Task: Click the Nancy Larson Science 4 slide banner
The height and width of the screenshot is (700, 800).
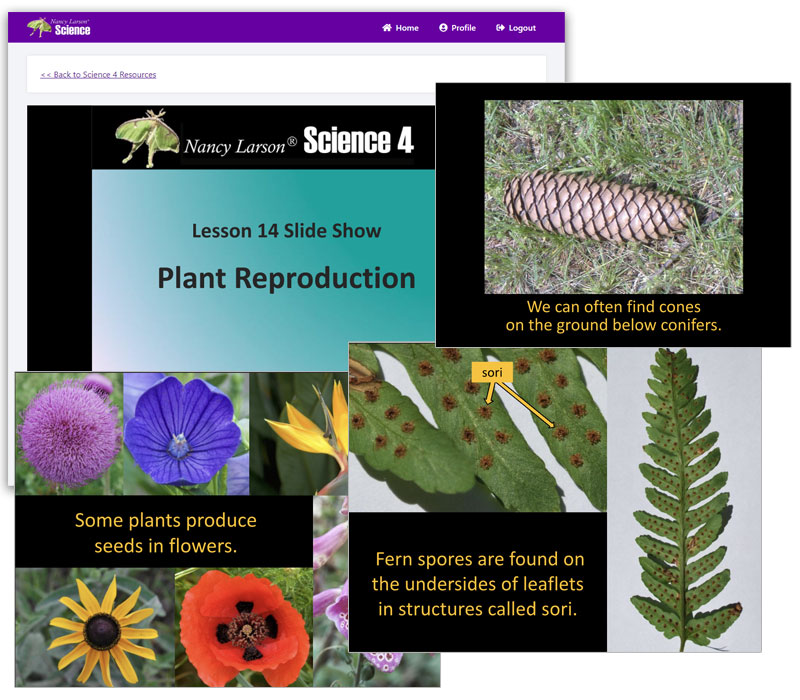Action: point(263,138)
